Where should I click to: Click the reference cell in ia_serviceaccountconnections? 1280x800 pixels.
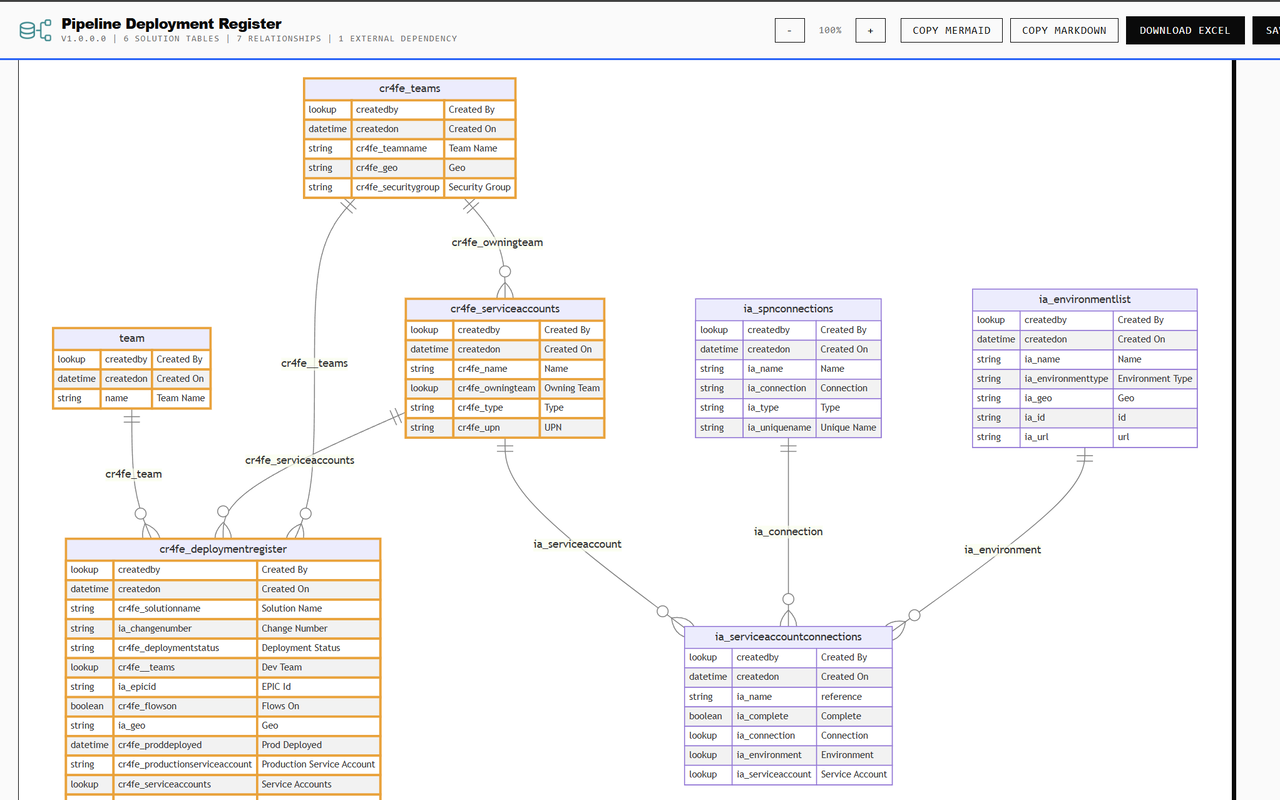point(853,696)
